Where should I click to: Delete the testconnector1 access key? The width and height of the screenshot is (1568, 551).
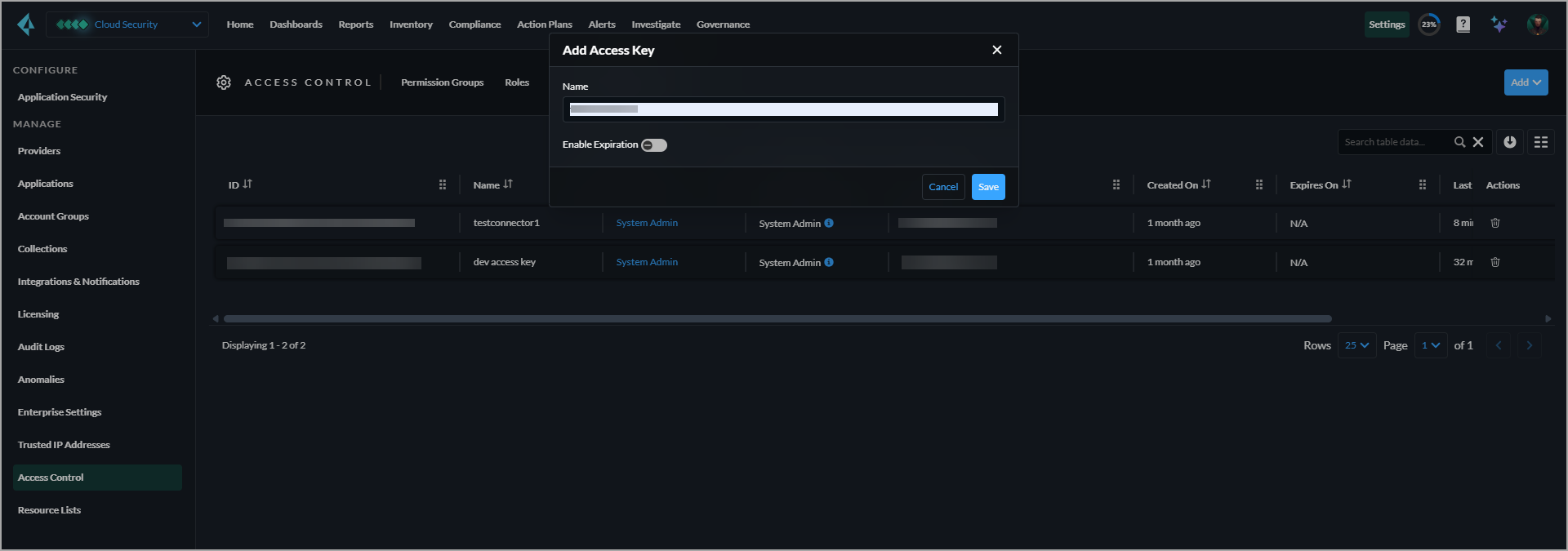[1495, 223]
